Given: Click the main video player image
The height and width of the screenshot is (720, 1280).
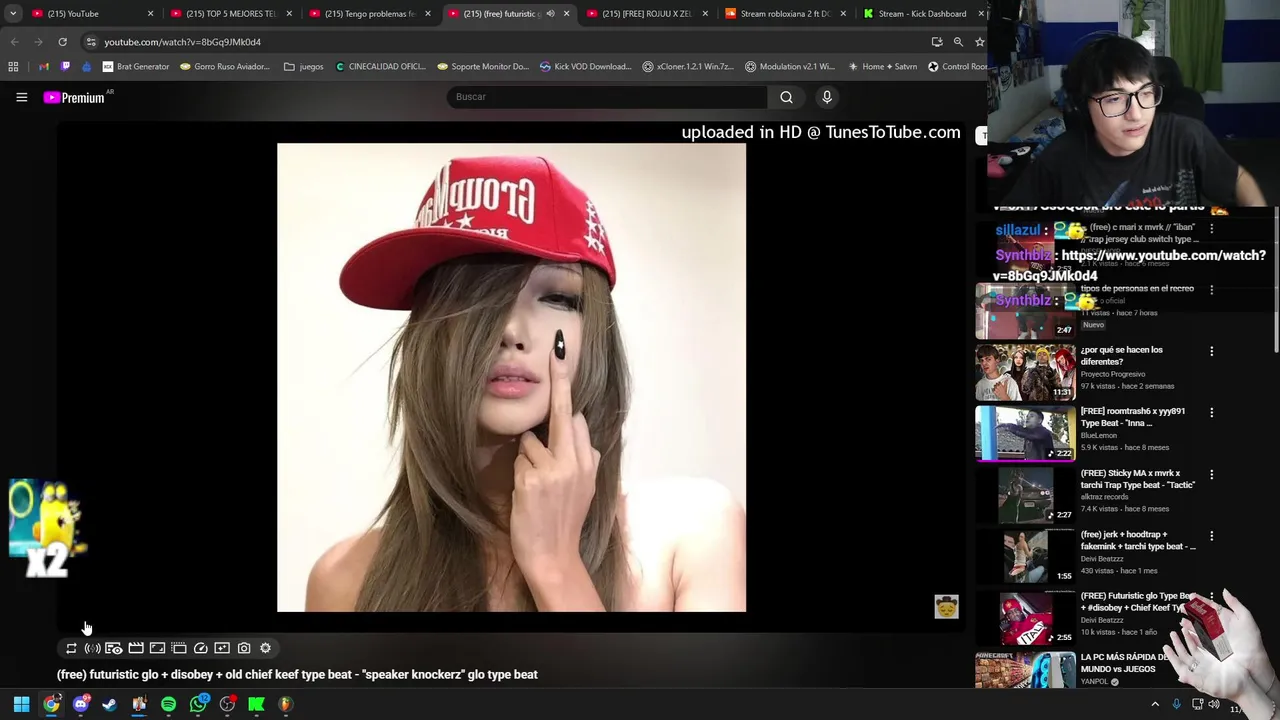Looking at the screenshot, I should pos(511,377).
